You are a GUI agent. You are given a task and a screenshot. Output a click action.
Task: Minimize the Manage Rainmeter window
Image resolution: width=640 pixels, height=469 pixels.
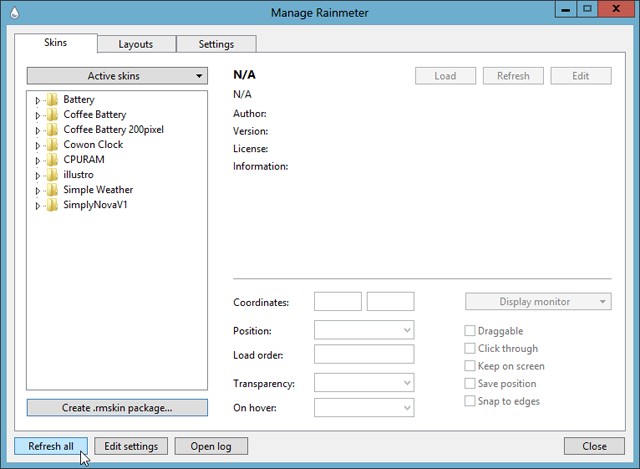(x=566, y=9)
